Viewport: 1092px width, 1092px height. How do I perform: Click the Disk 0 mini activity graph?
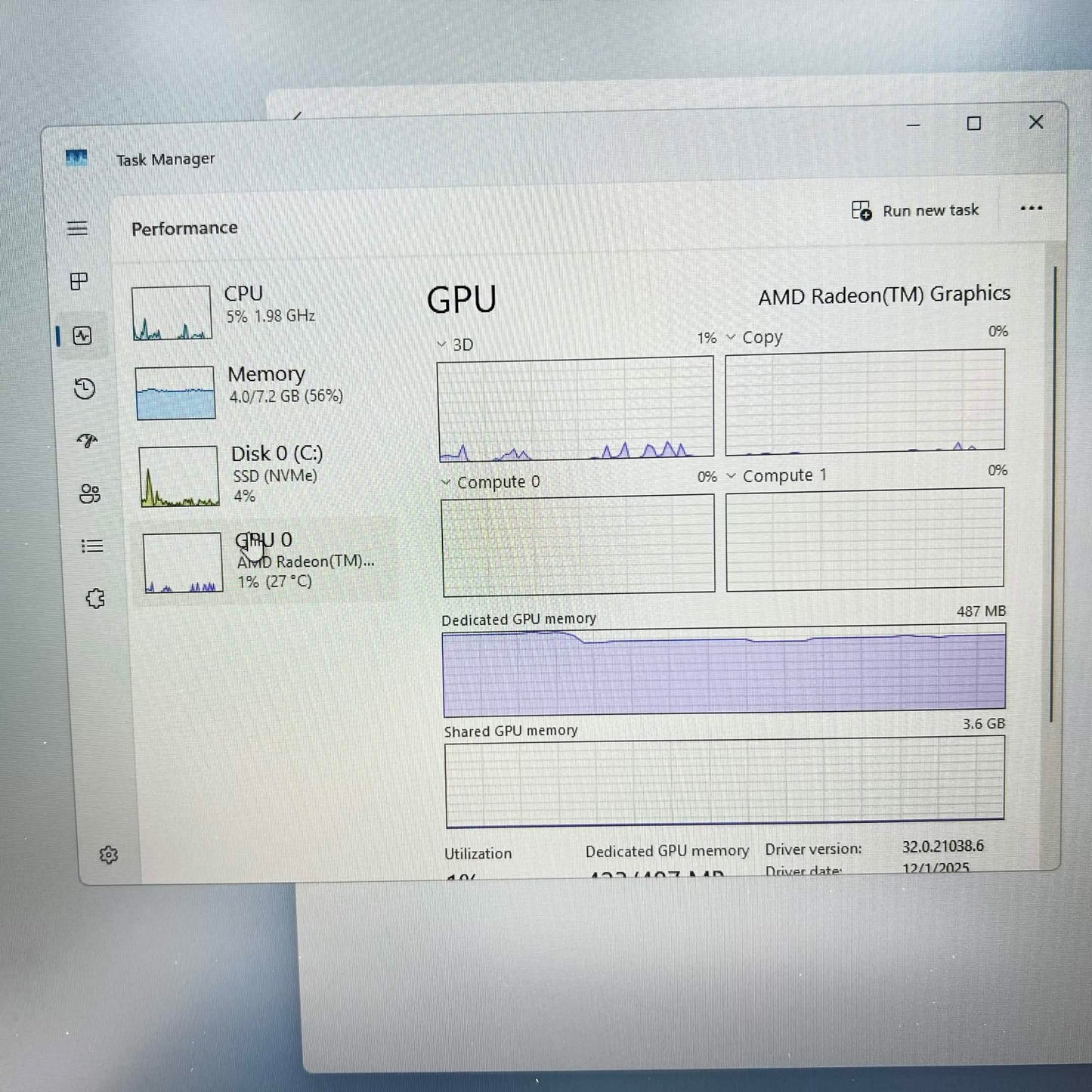tap(179, 476)
